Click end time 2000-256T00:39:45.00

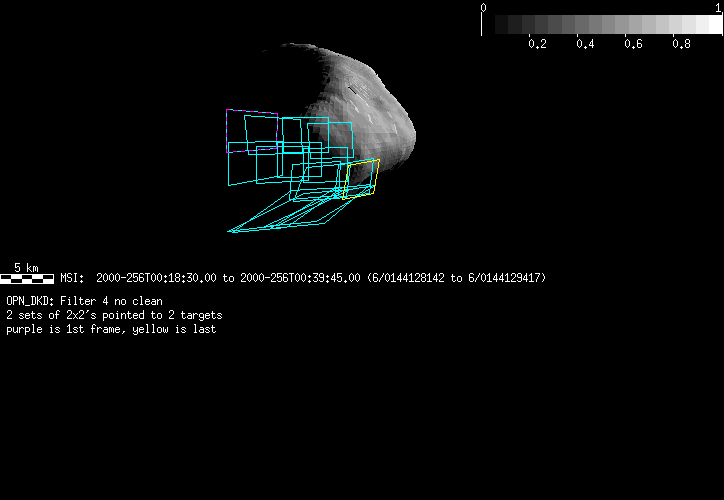click(x=300, y=278)
